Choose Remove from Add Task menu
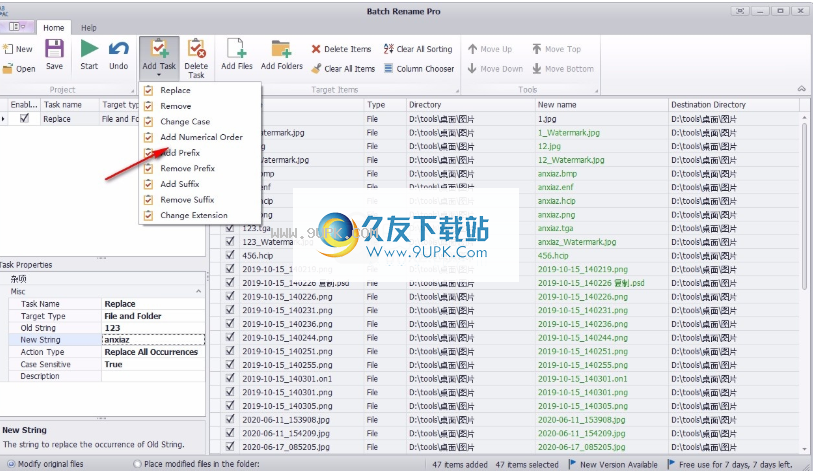The height and width of the screenshot is (471, 813). [200, 106]
